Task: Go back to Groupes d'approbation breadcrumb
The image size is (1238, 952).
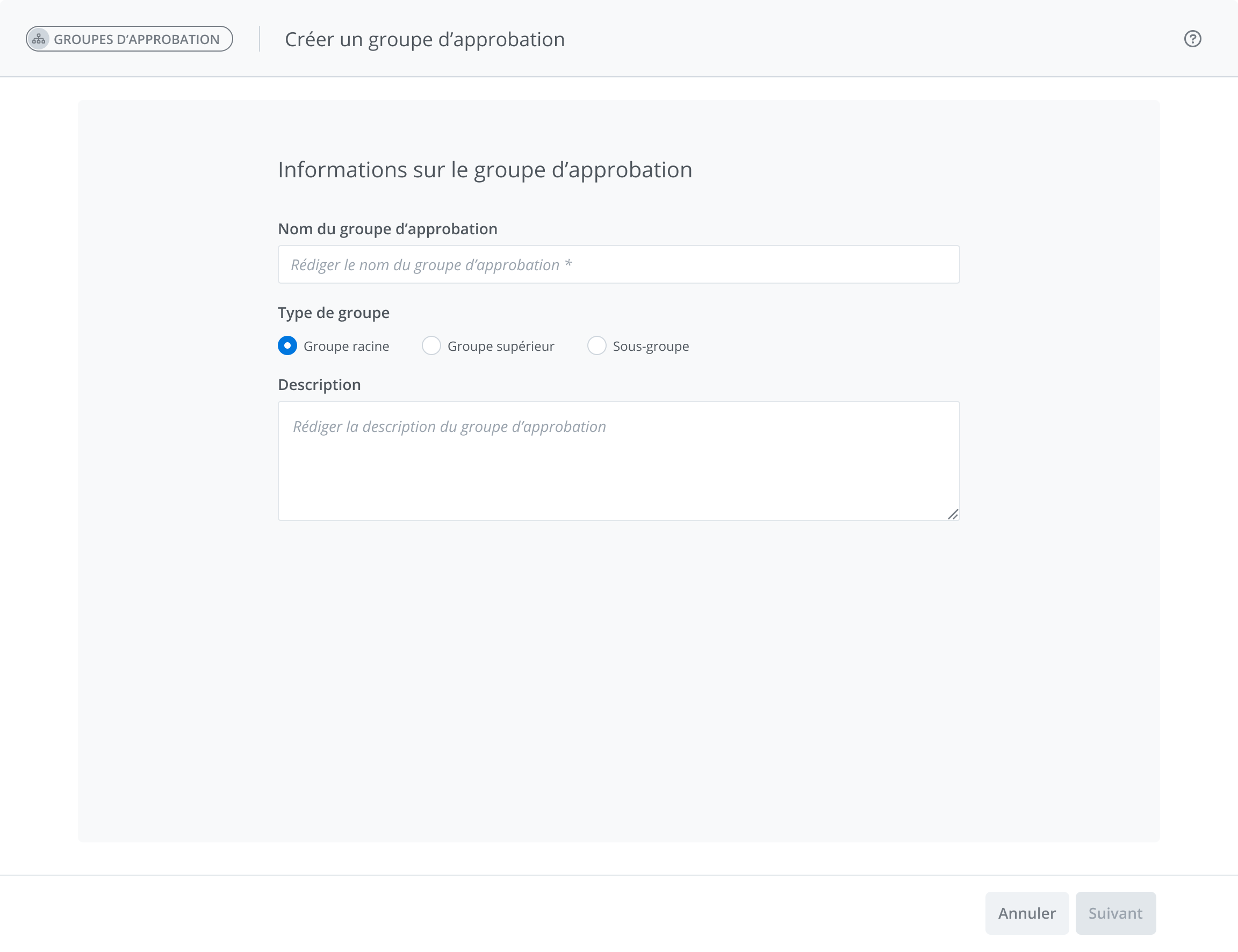Action: (136, 39)
